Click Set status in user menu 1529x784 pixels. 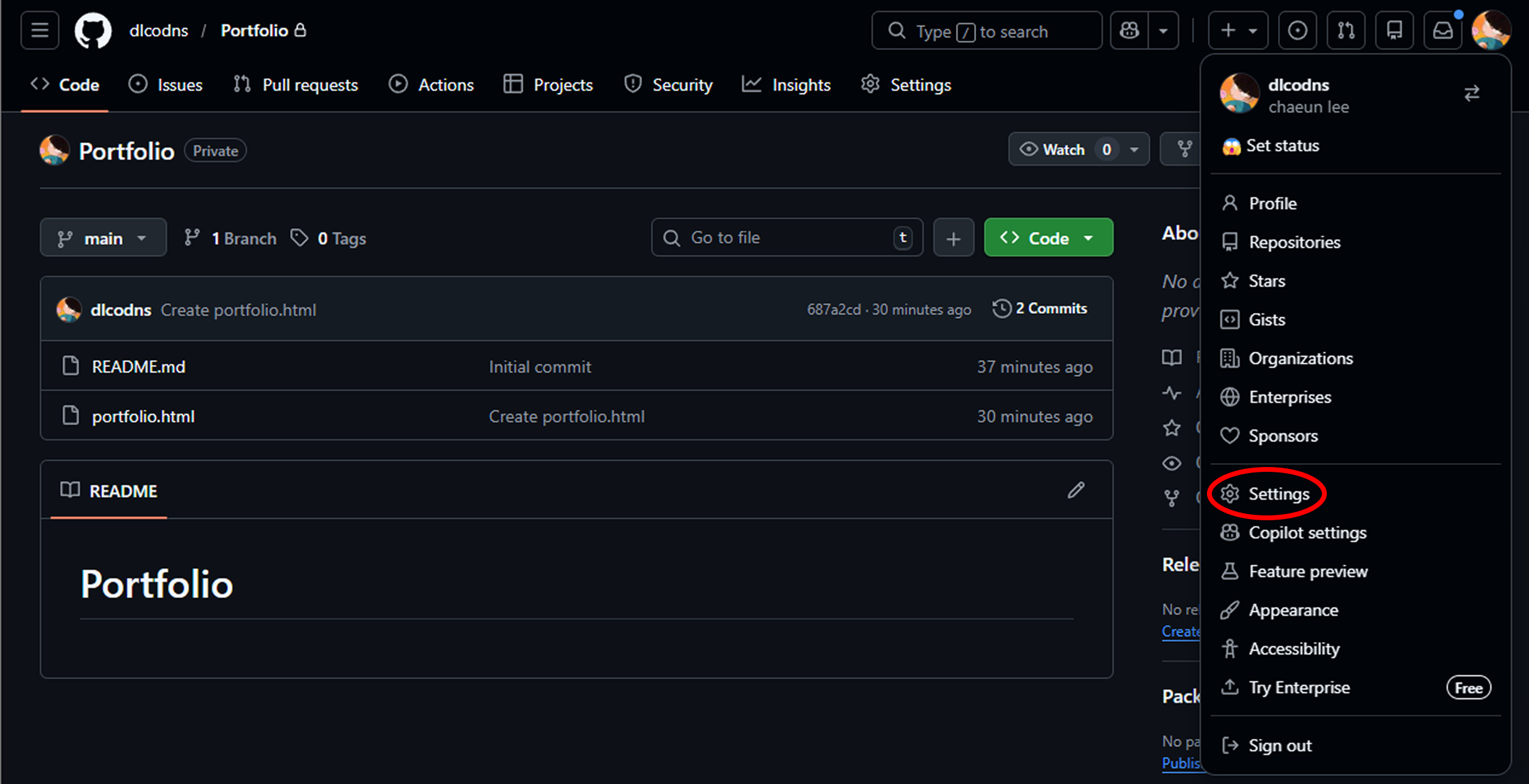(1281, 146)
